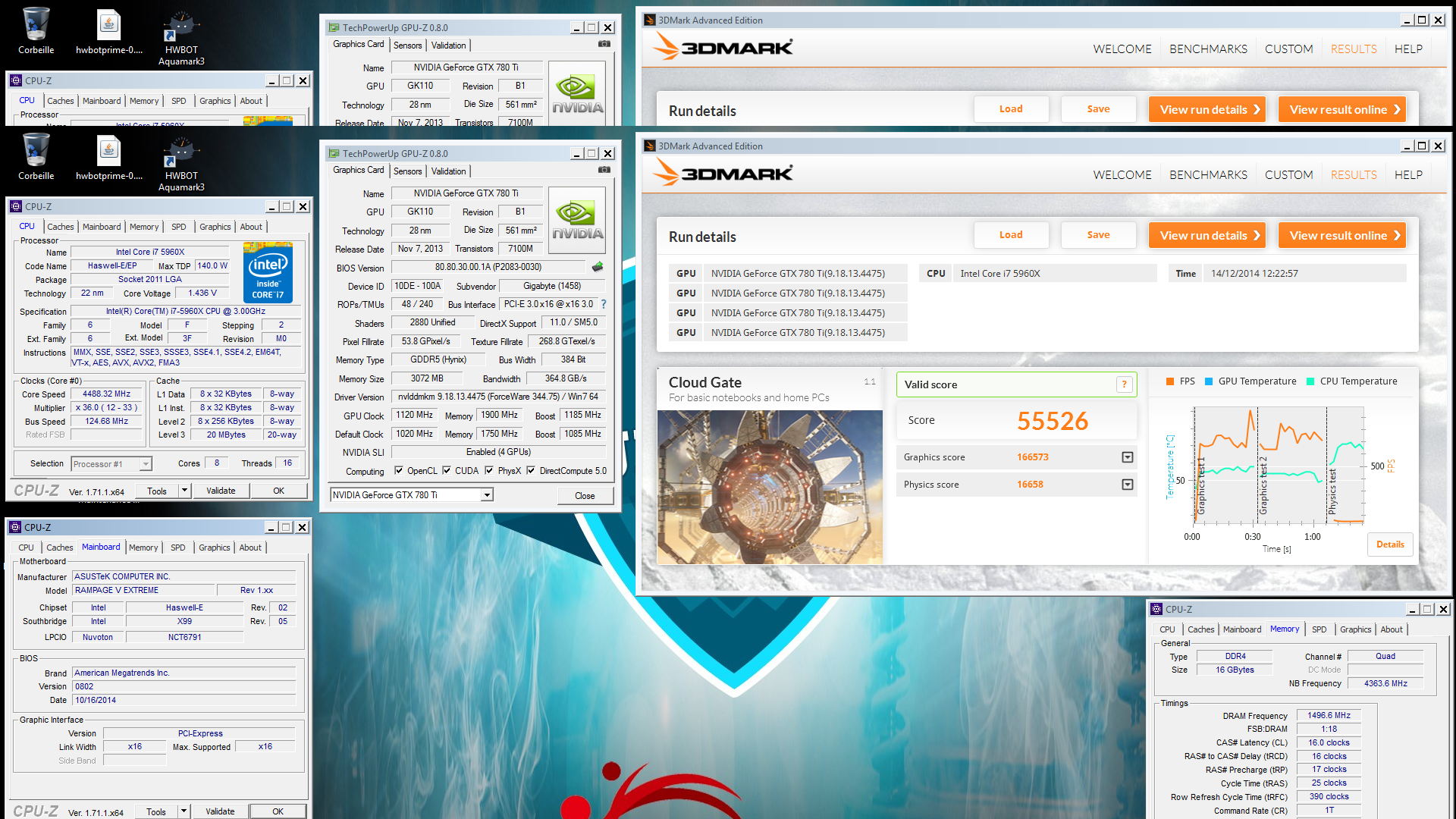
Task: Open Tools dropdown arrow in CPU-Z Mainboard window
Action: click(x=184, y=811)
